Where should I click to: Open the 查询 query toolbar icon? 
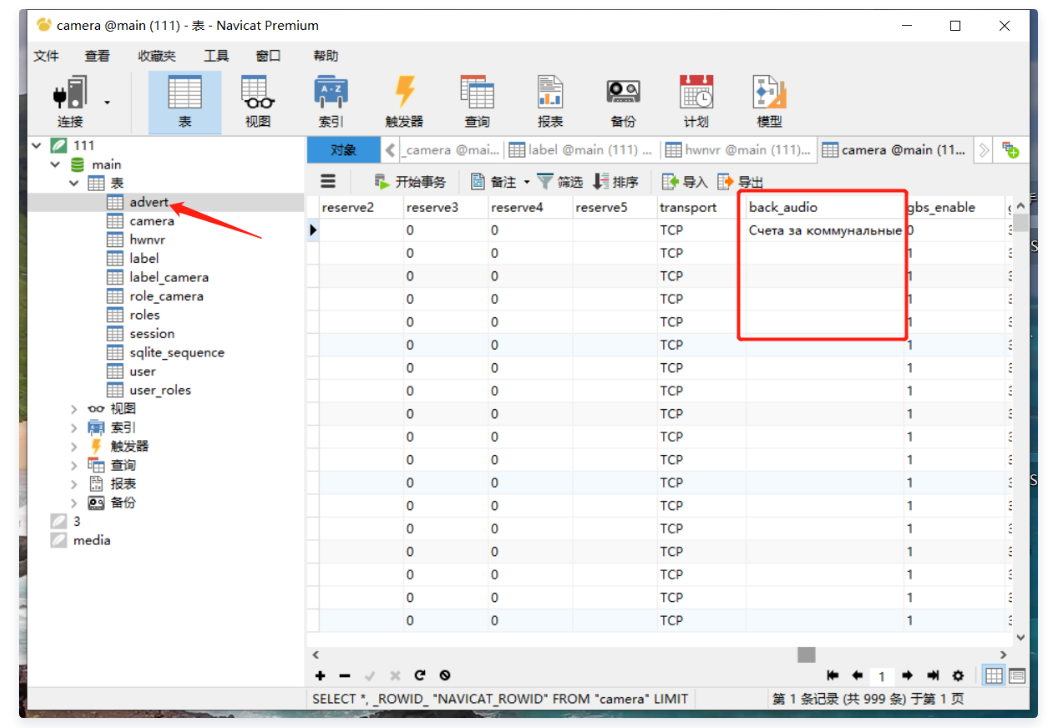(x=477, y=101)
